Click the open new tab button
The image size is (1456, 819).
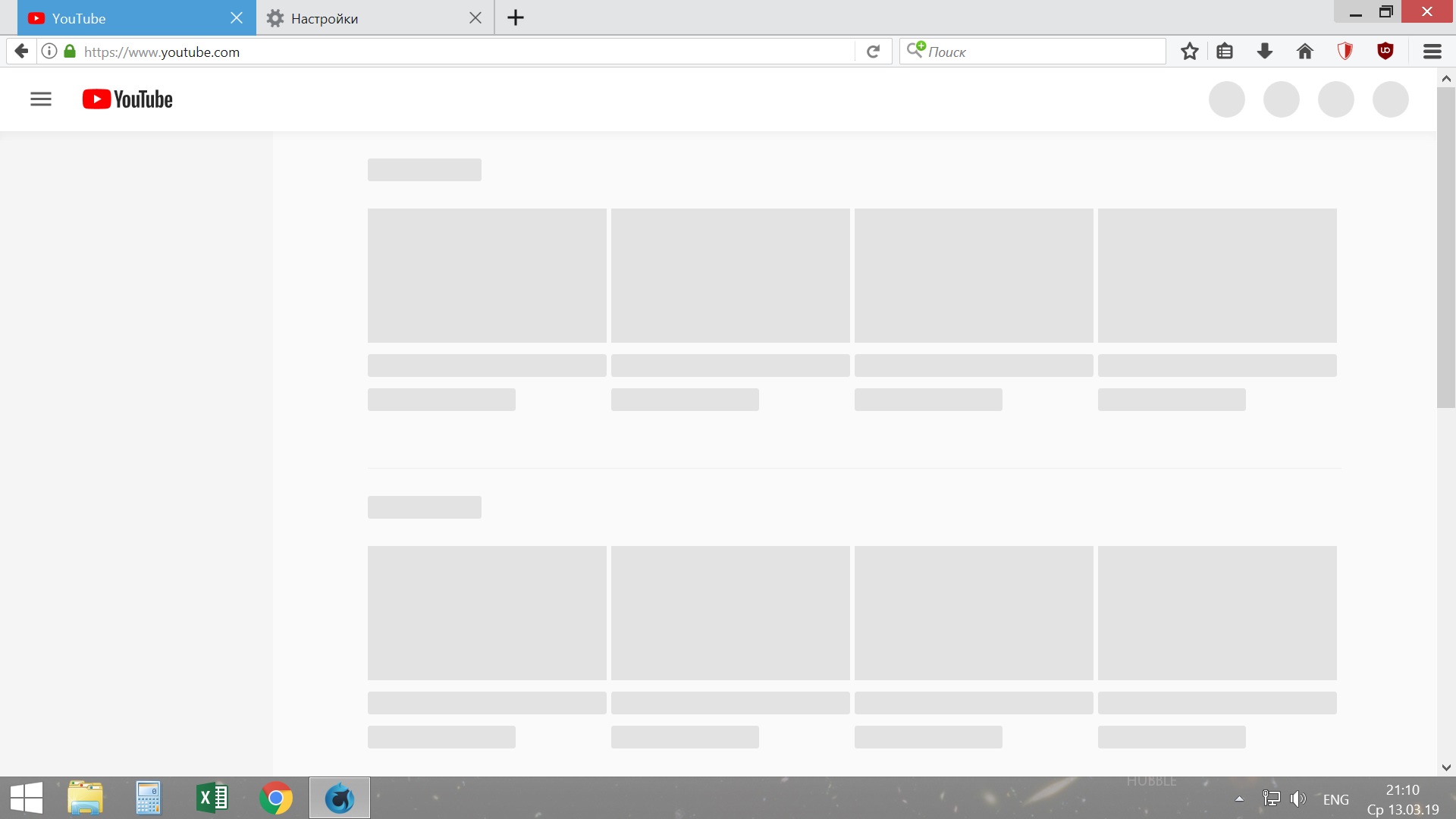click(517, 18)
